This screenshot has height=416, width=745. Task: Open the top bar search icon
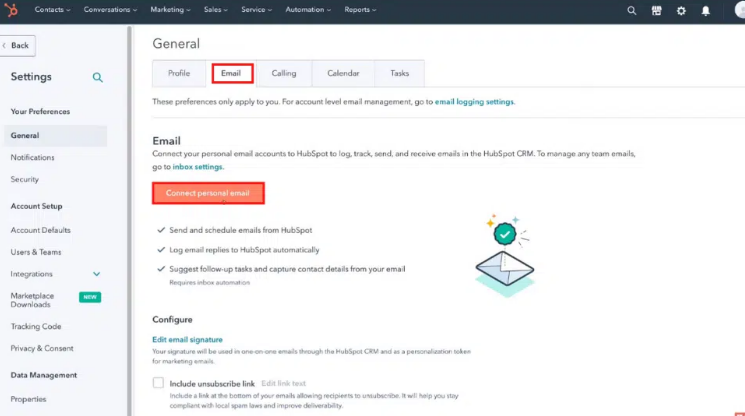point(631,10)
